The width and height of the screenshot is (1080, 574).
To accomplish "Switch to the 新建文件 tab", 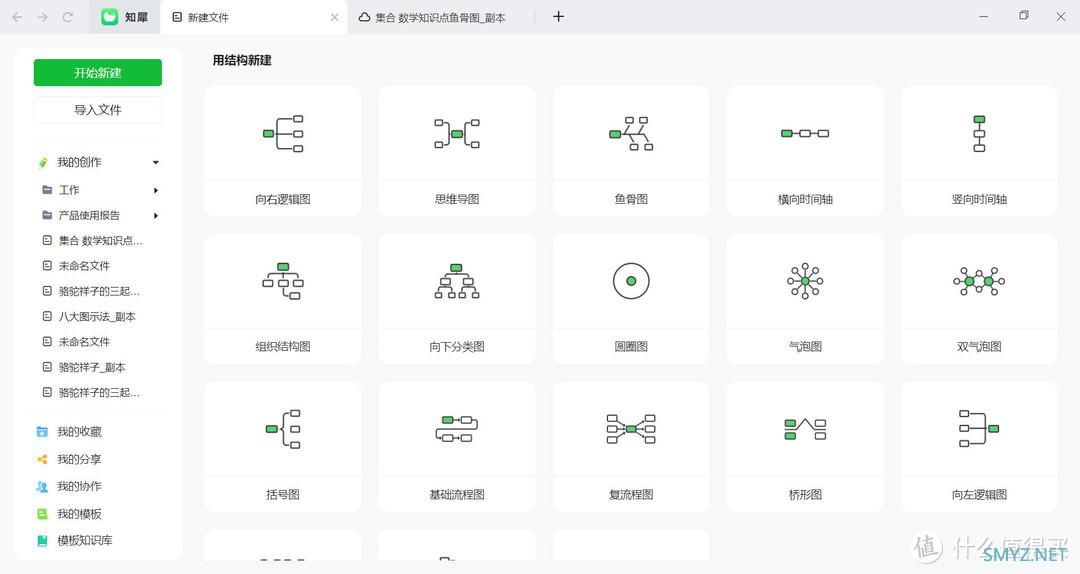I will point(253,17).
